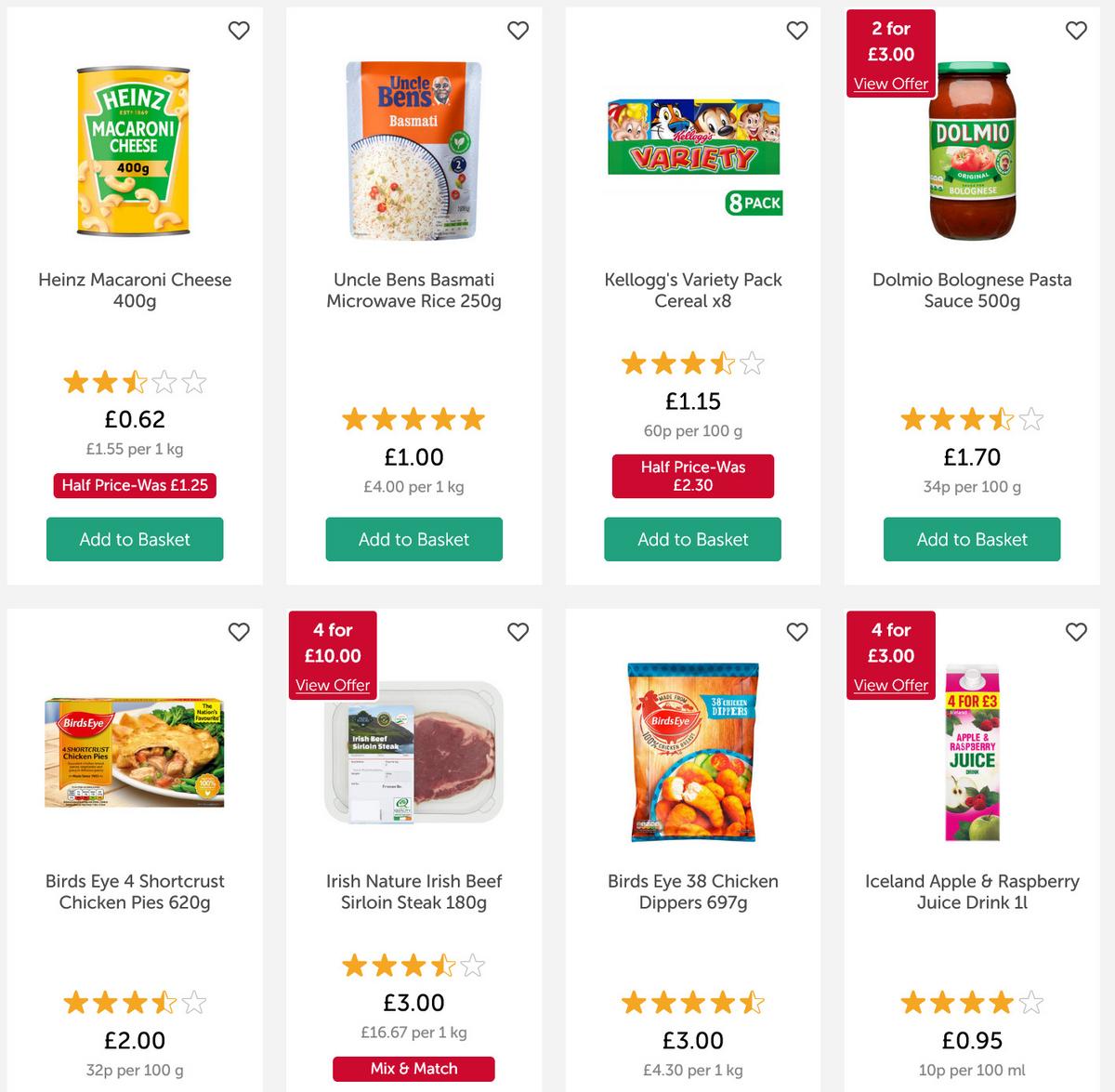The height and width of the screenshot is (1092, 1115).
Task: Favourite the Heinz Macaroni Cheese heart icon
Action: point(239,31)
